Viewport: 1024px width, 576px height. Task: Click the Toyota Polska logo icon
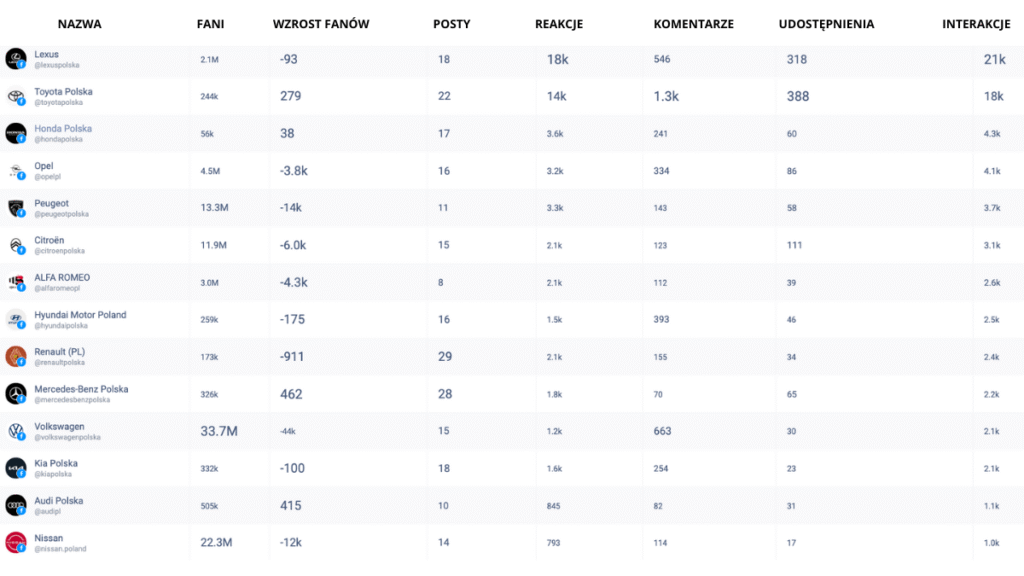click(x=16, y=96)
